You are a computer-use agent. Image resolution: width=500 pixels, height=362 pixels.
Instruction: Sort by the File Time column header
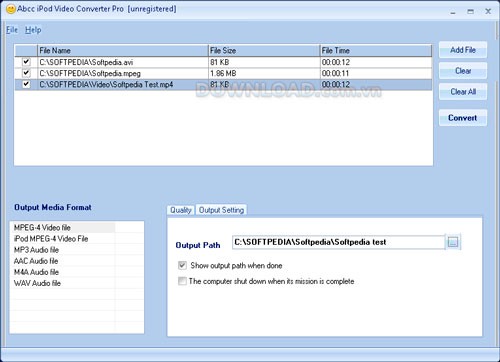376,51
